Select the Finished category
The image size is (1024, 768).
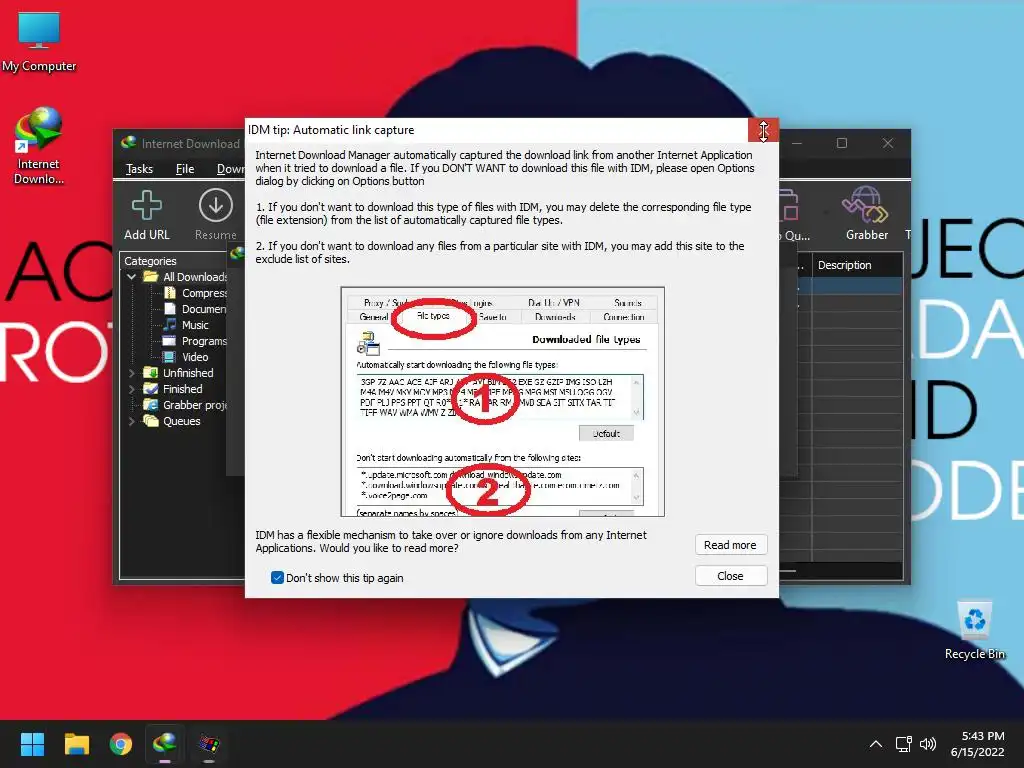(x=183, y=389)
